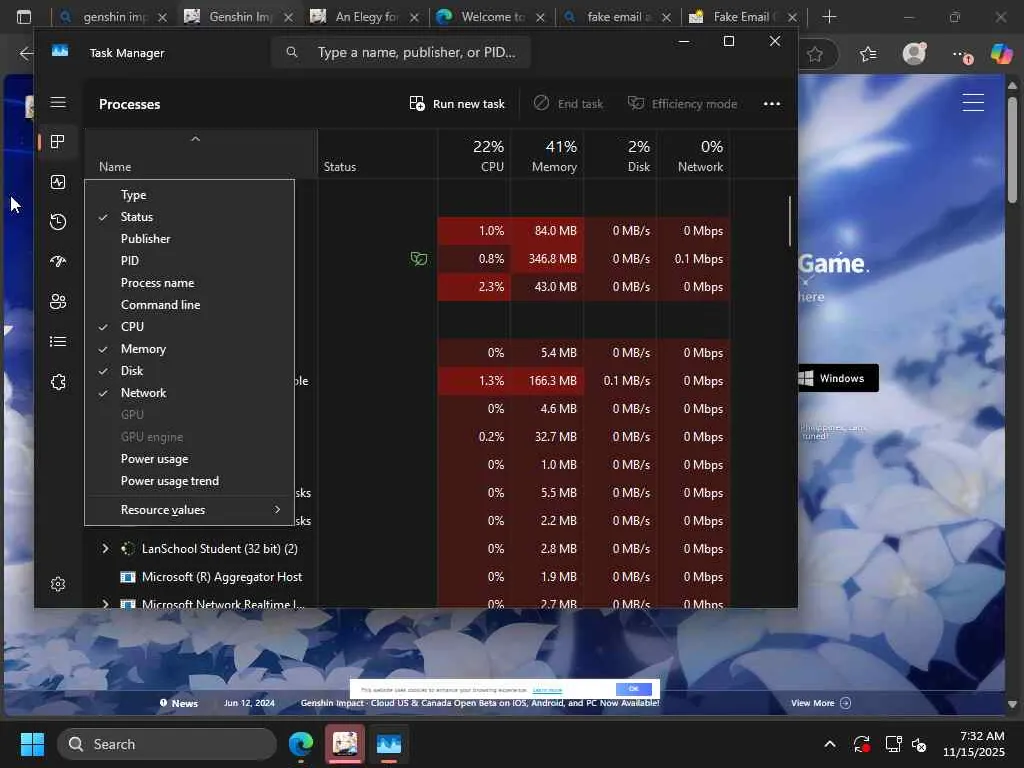
Task: Select Power usage menu entry
Action: click(x=189, y=459)
